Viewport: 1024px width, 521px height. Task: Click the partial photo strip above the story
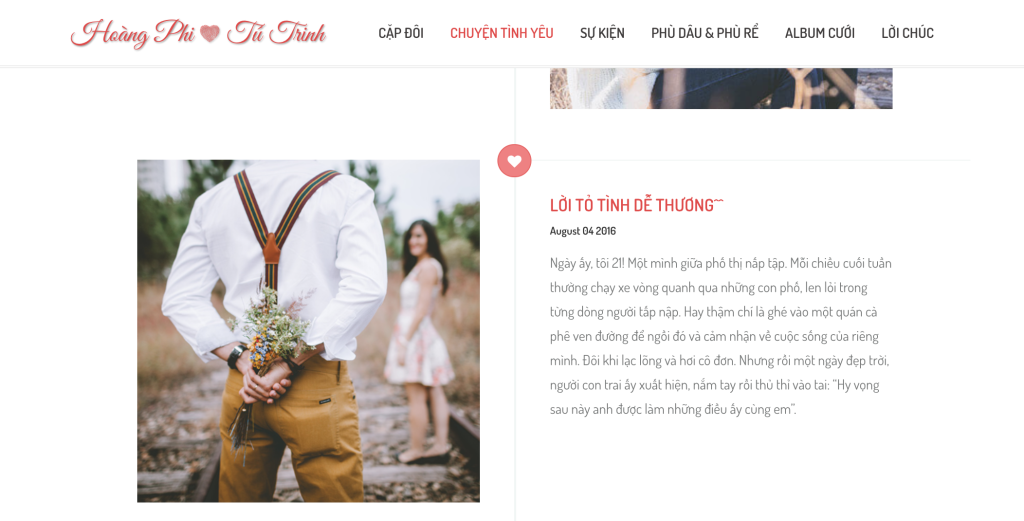coord(721,88)
